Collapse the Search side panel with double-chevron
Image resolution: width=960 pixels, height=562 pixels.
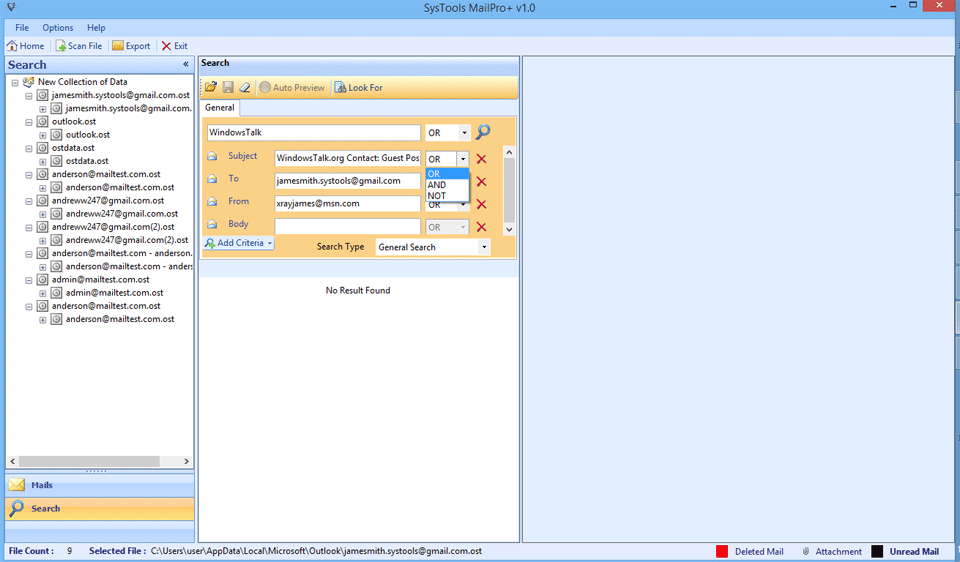(x=186, y=64)
